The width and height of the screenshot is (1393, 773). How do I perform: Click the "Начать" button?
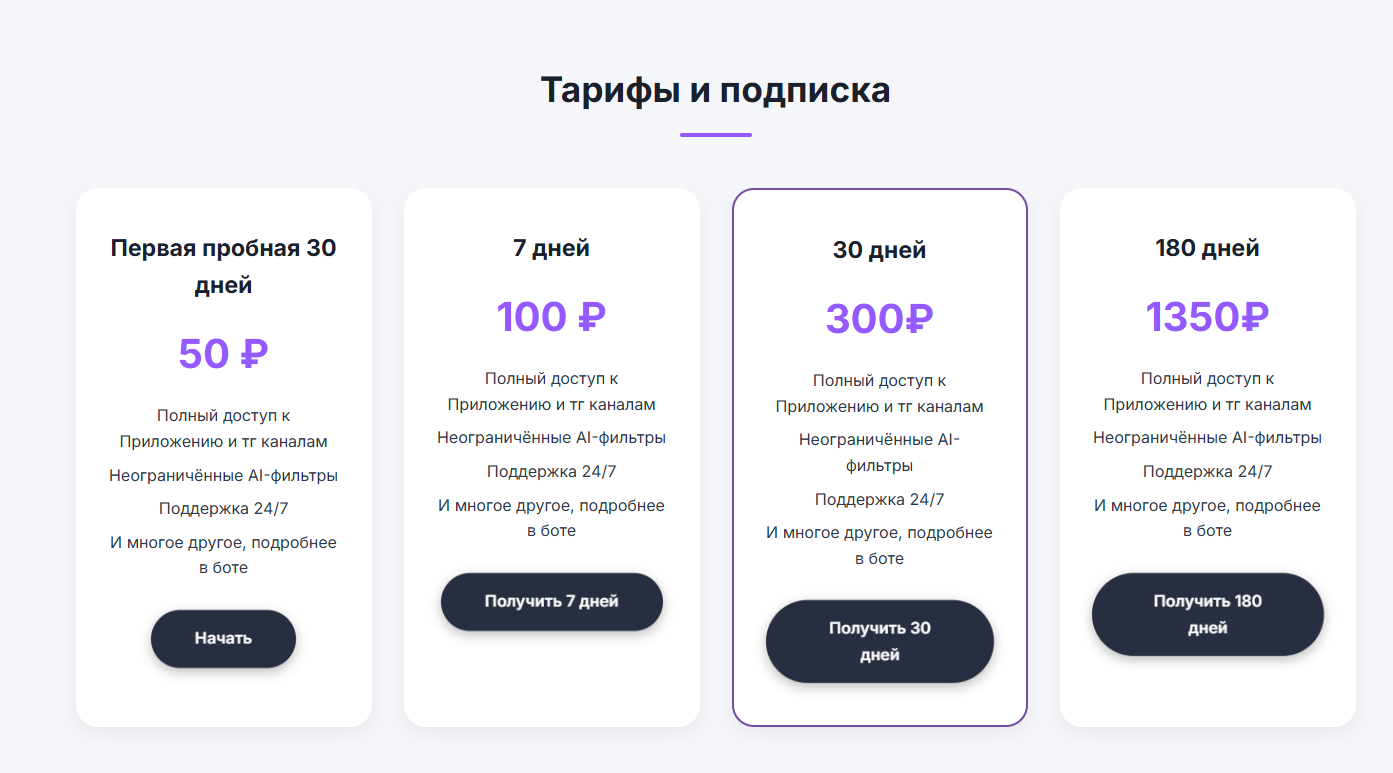[223, 638]
